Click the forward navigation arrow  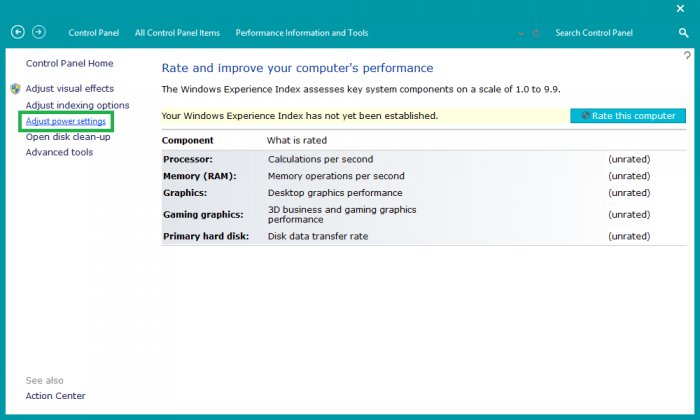(x=39, y=32)
